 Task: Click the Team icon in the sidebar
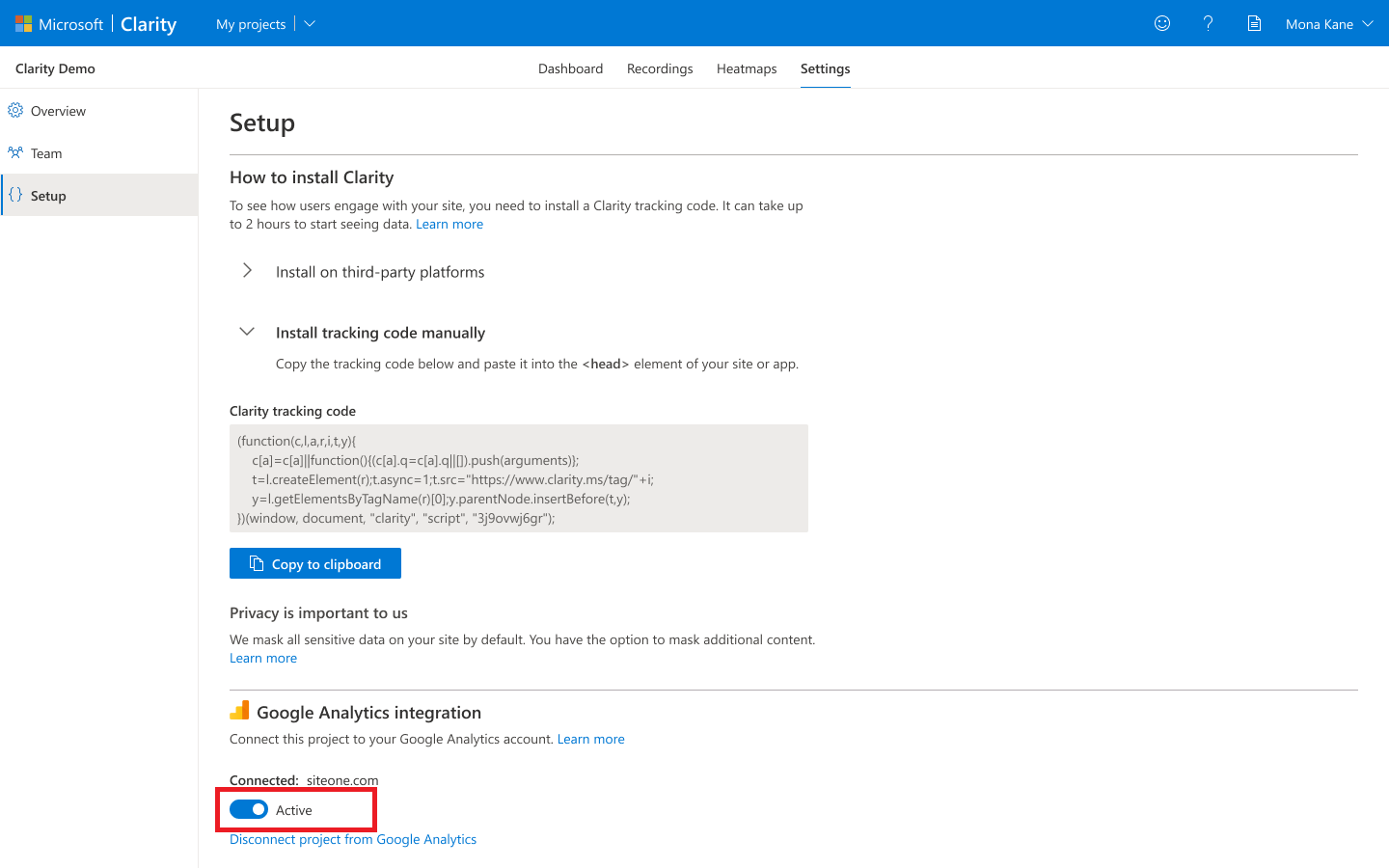coord(15,152)
